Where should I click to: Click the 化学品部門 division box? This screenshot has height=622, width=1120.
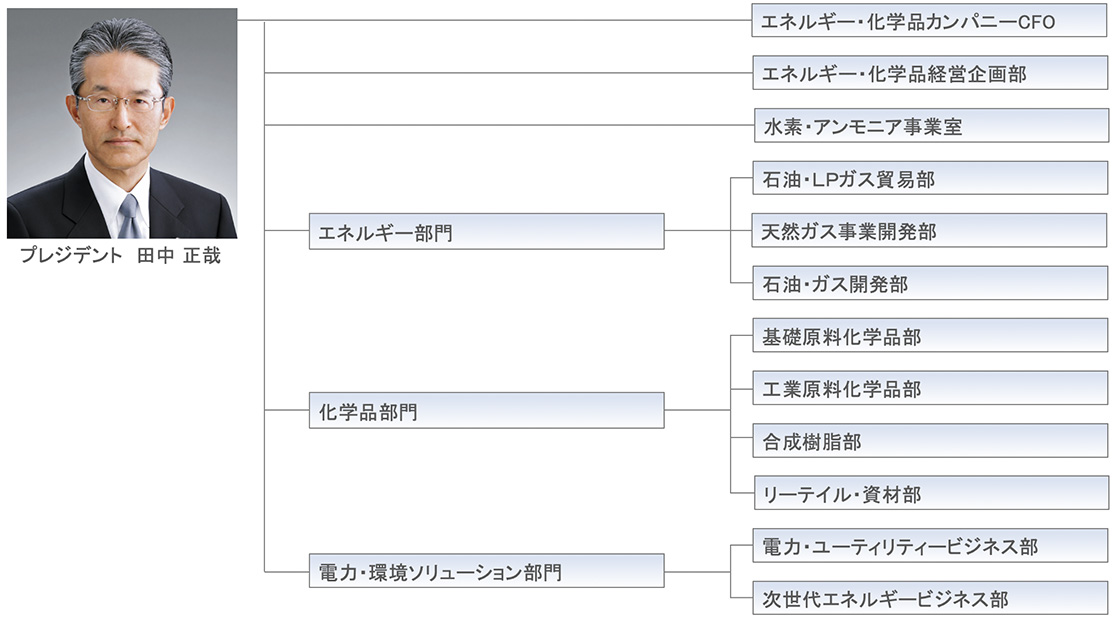coord(486,411)
